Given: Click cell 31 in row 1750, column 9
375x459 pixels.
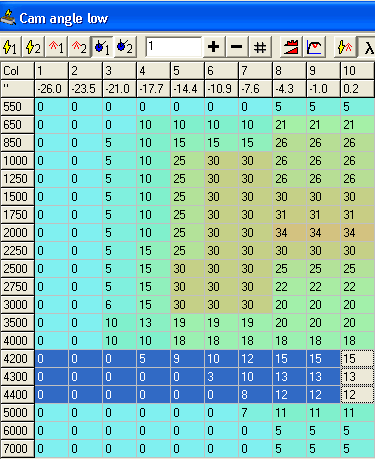Looking at the screenshot, I should pyautogui.click(x=324, y=215).
